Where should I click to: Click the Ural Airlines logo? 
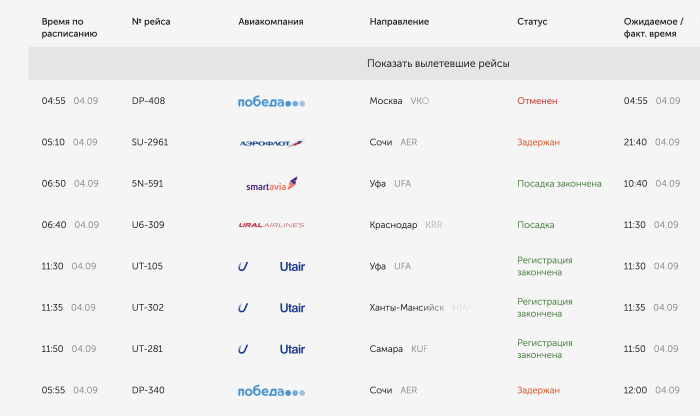click(x=271, y=225)
